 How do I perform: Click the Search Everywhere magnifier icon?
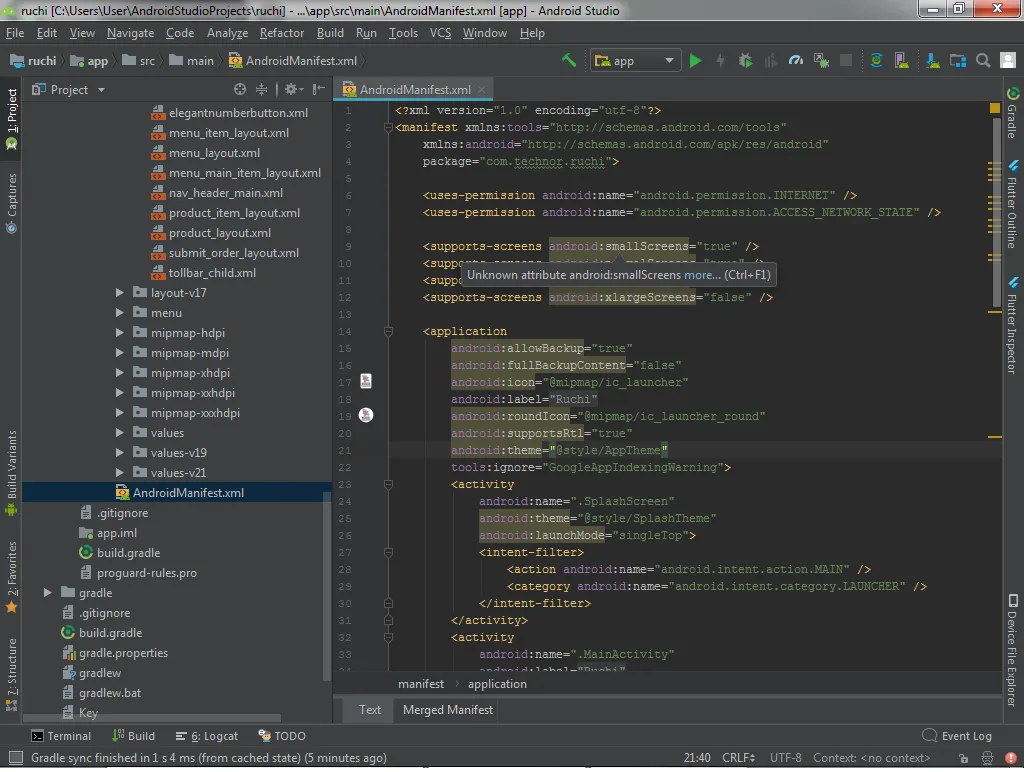983,61
